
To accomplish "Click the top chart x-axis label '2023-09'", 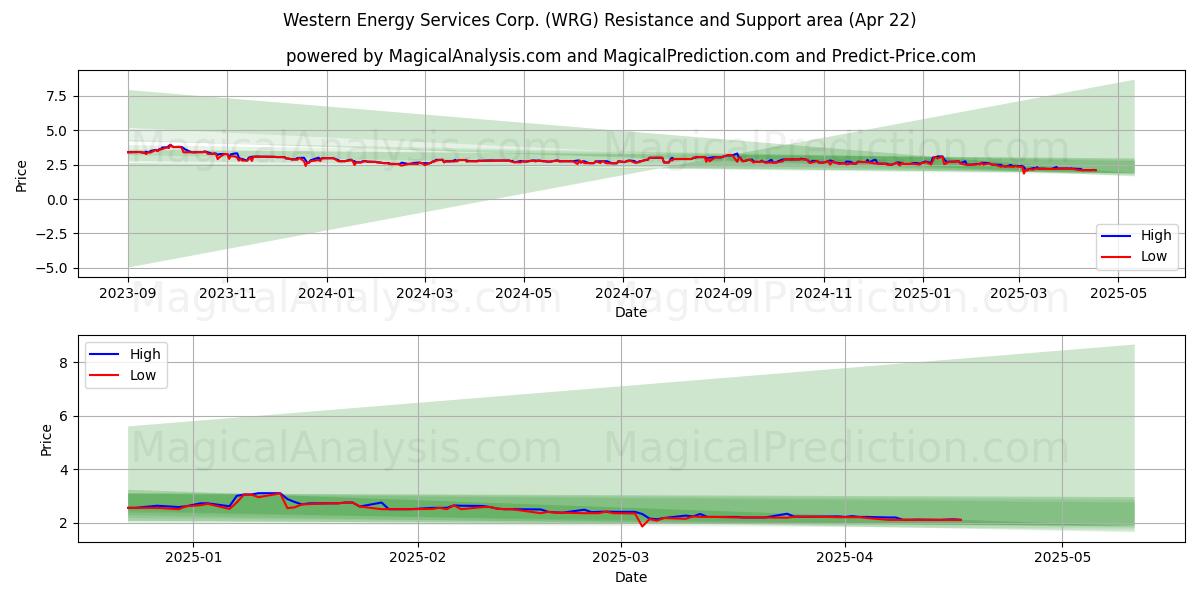I will tap(128, 294).
